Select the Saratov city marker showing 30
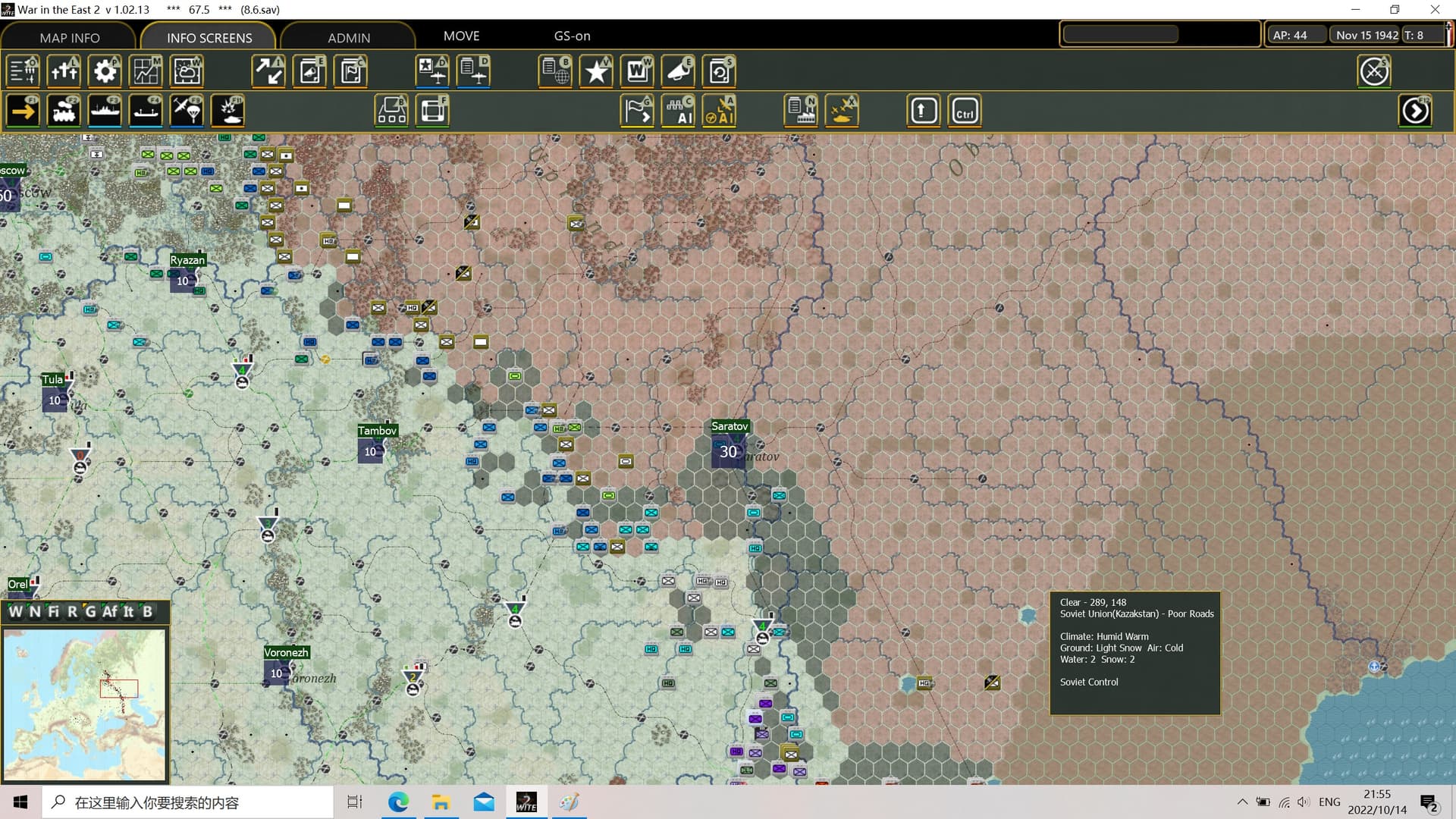 click(728, 452)
